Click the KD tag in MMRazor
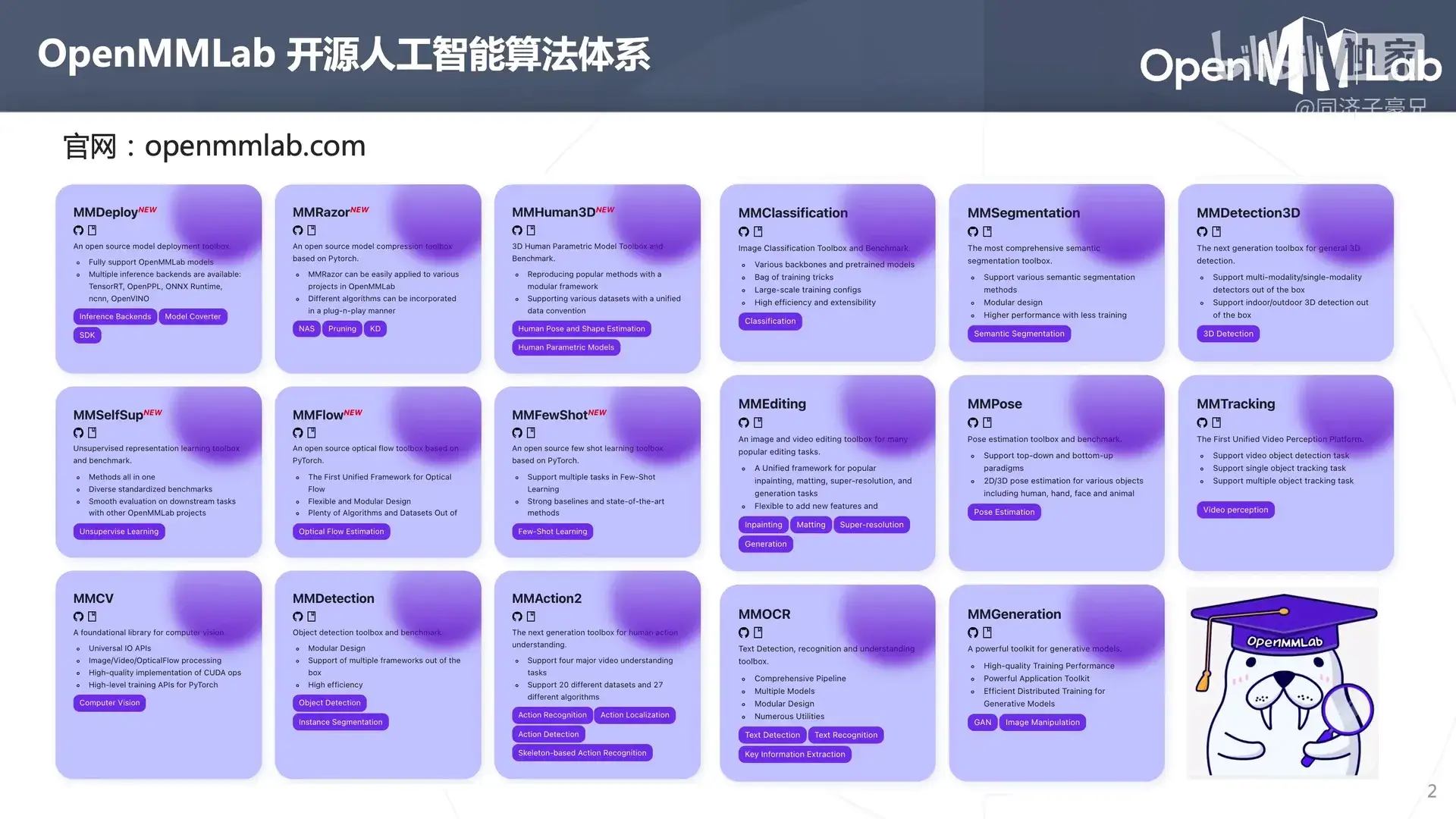 click(375, 329)
